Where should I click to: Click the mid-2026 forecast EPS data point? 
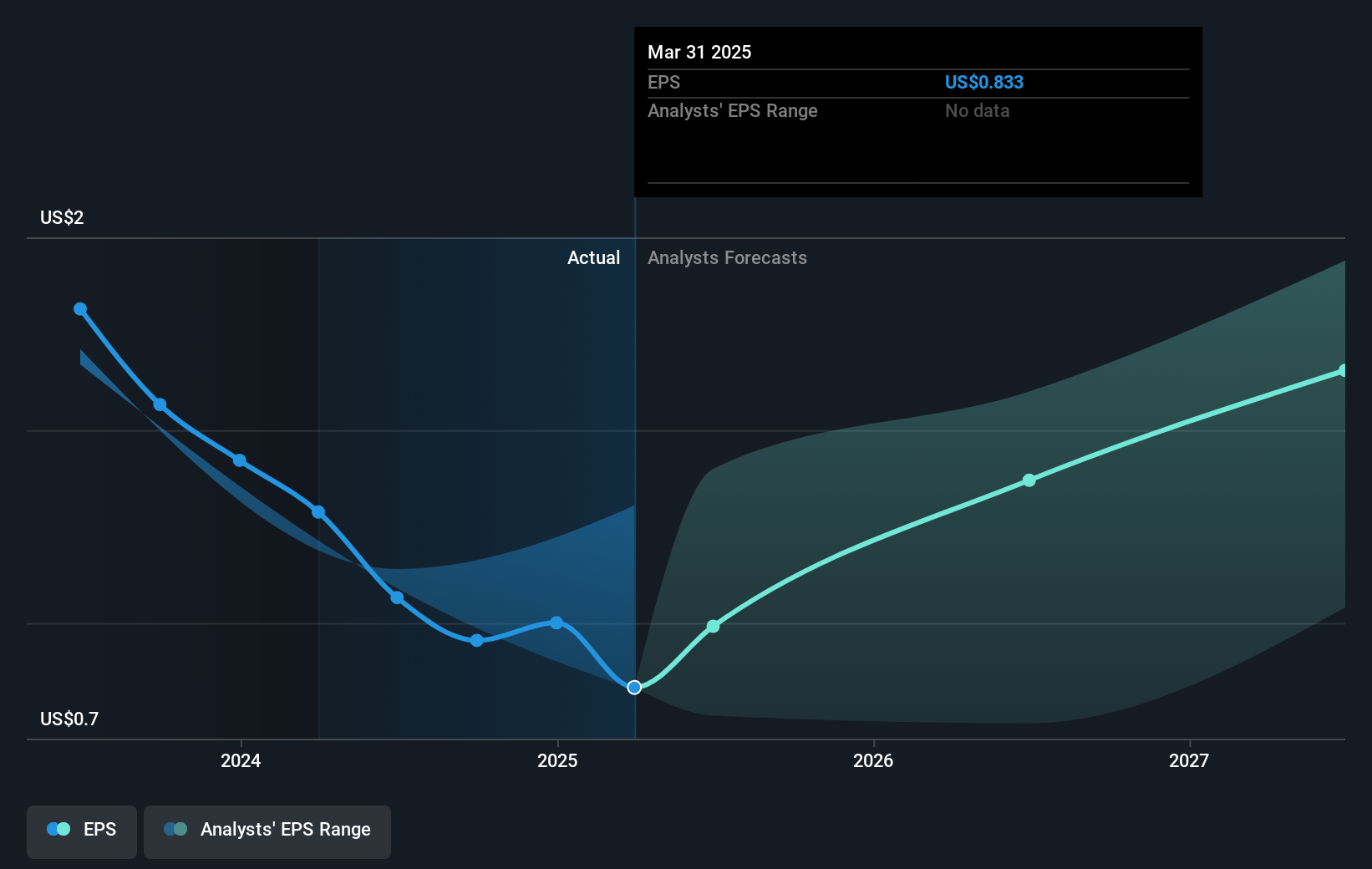1029,480
